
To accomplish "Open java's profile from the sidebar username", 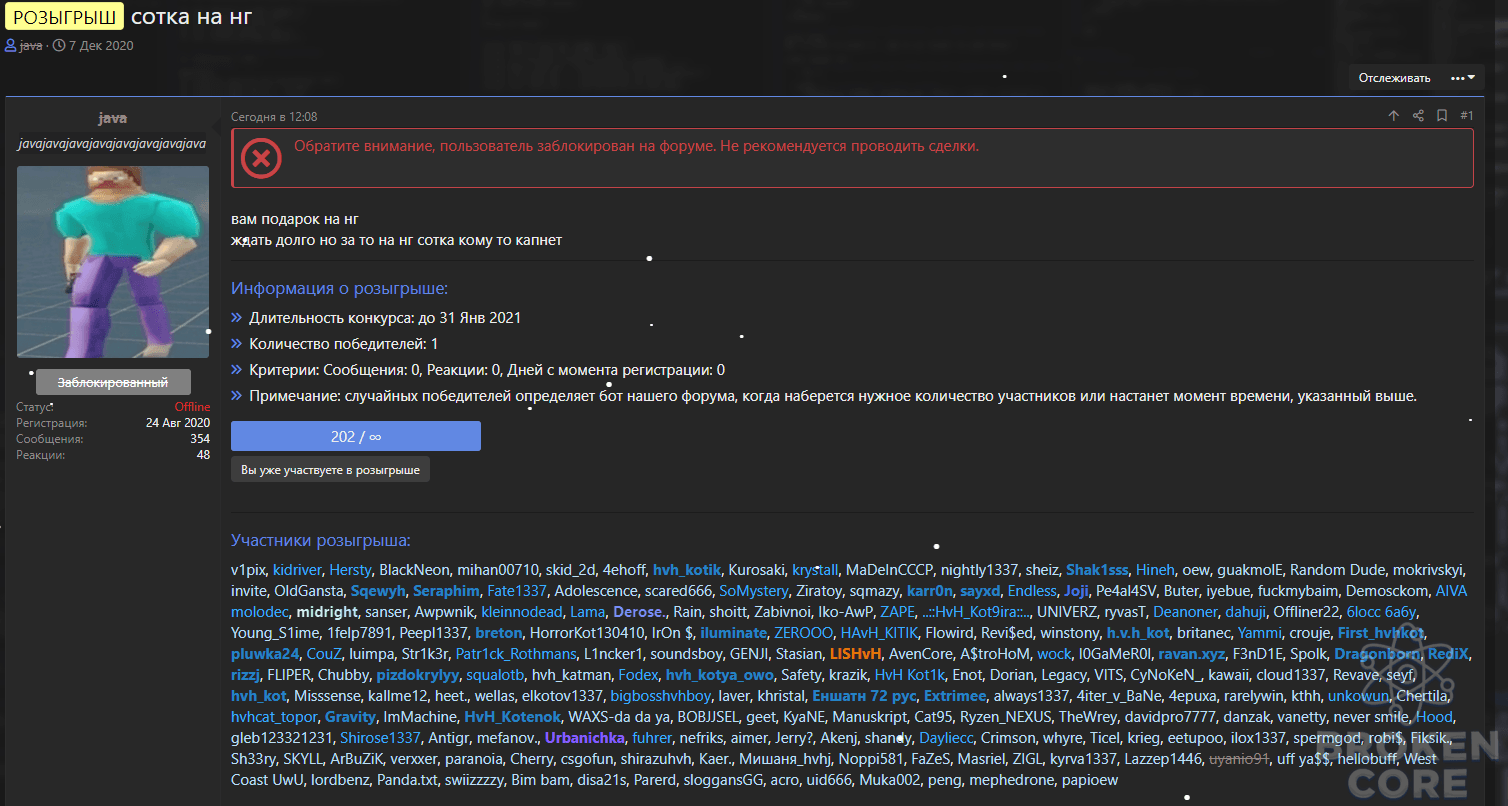I will (x=113, y=118).
